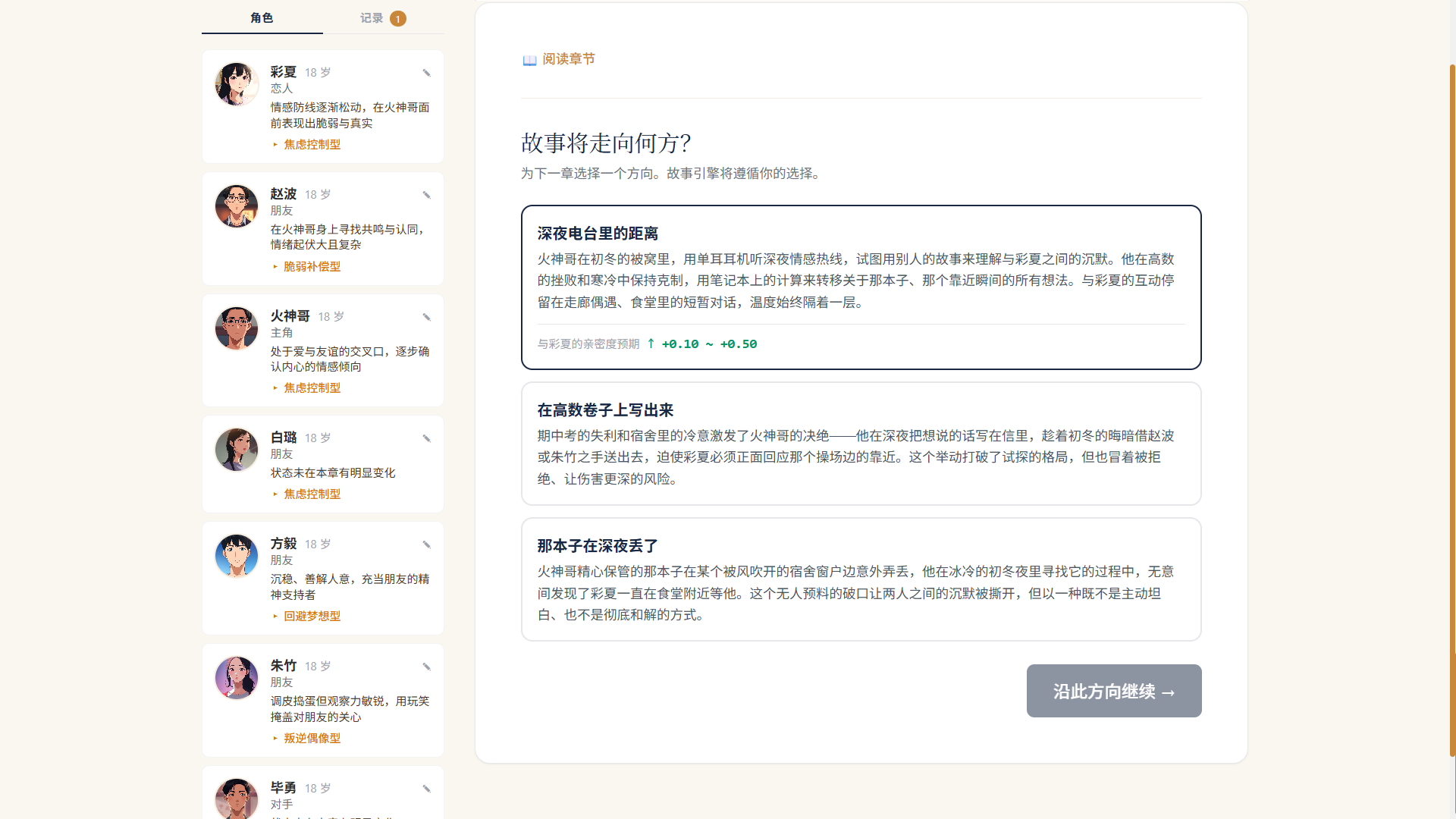Click the 对手 role label under 毕勇

281,805
